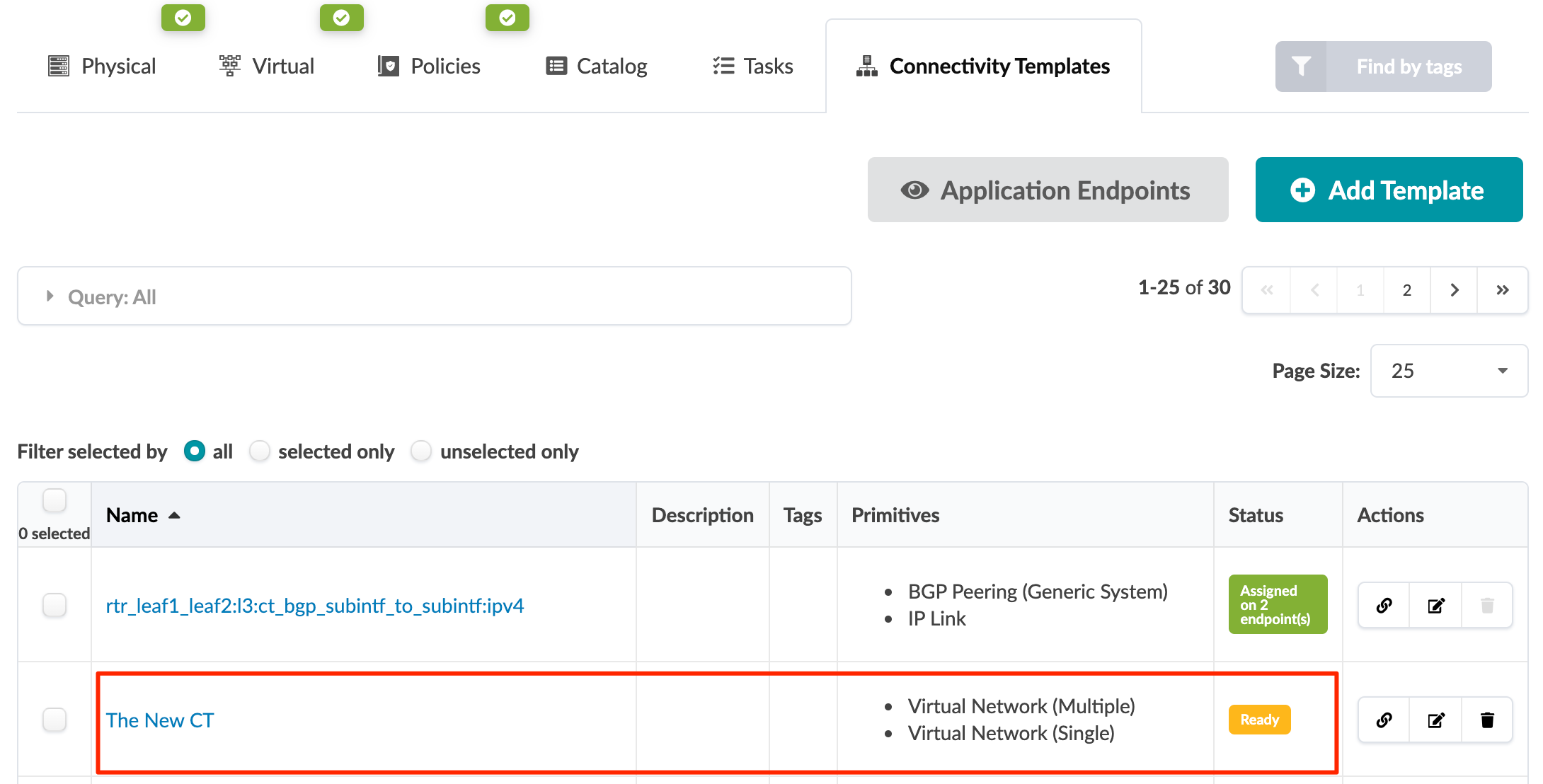Edit The New CT template
The height and width of the screenshot is (784, 1543).
(1435, 720)
